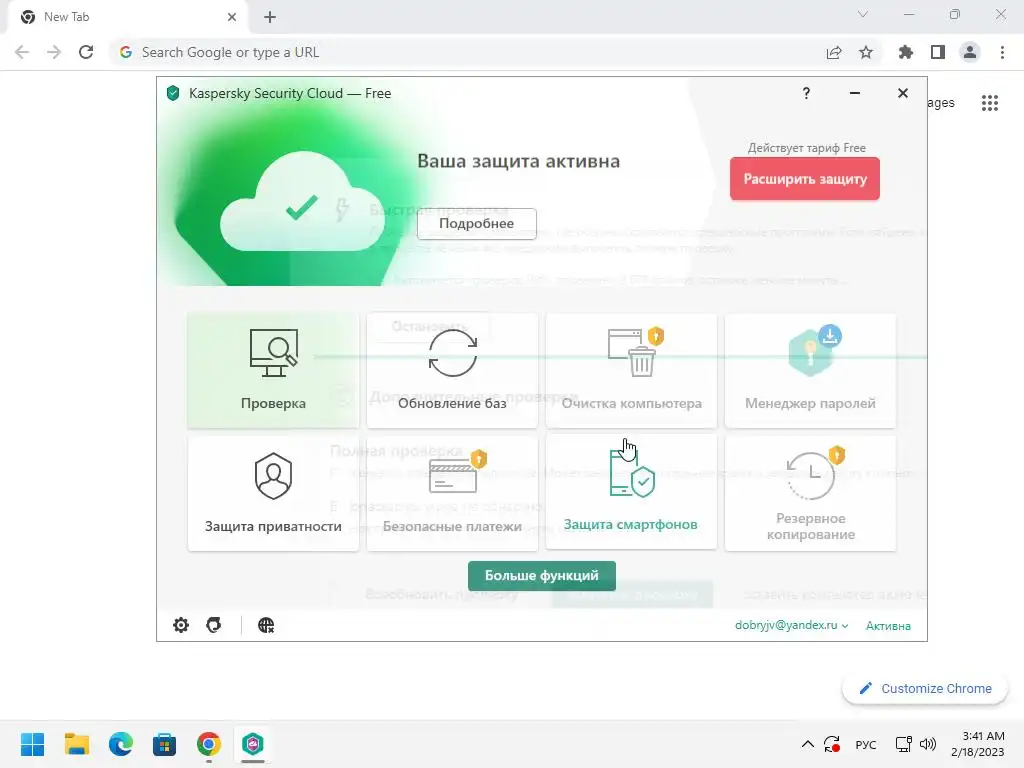Open new tab with plus button
The height and width of the screenshot is (768, 1024).
click(270, 17)
